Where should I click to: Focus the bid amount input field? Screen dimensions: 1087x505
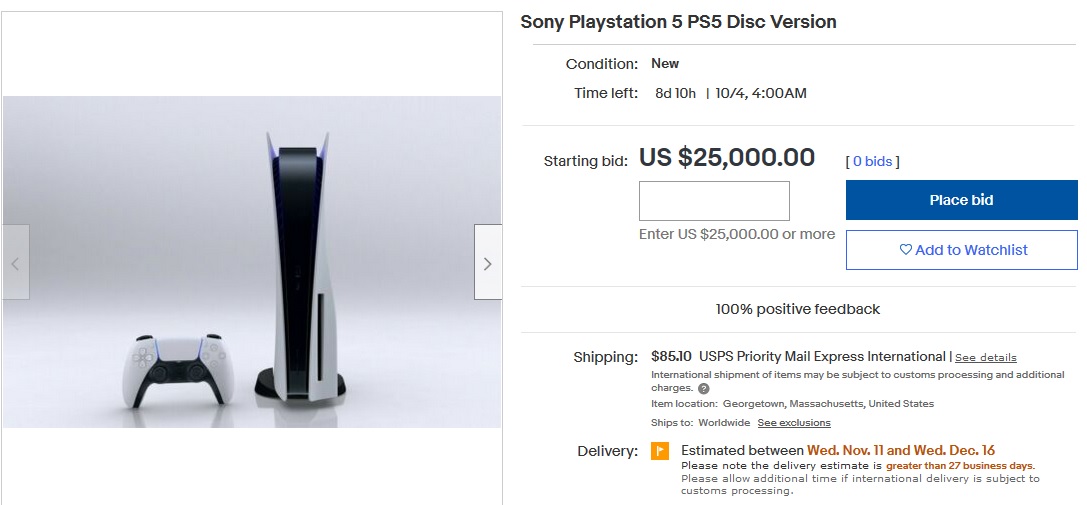pos(714,201)
